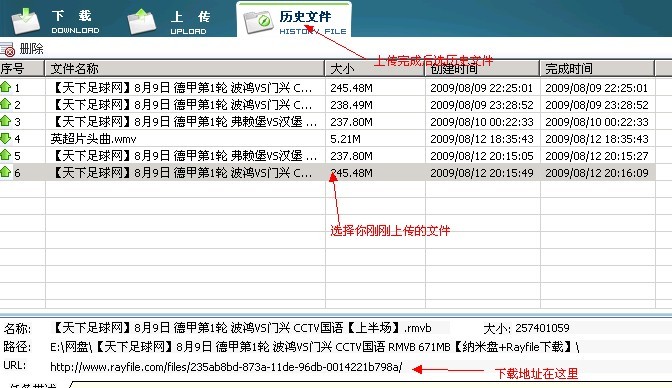This screenshot has width=672, height=388.
Task: Select the 英超片头曲.wmv file row
Action: (327, 139)
